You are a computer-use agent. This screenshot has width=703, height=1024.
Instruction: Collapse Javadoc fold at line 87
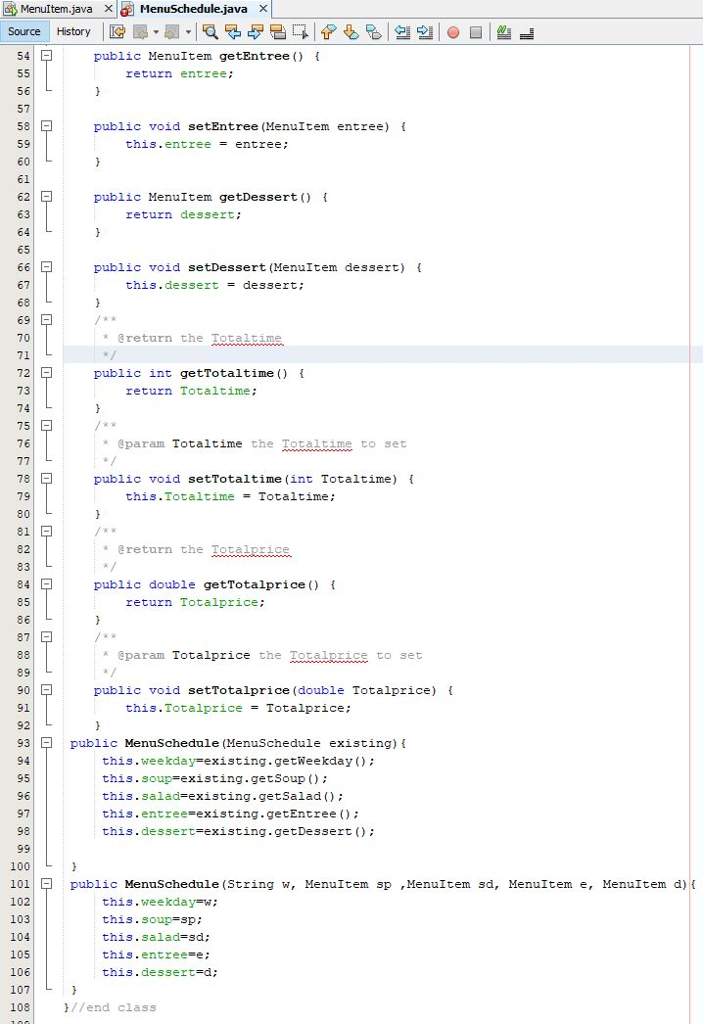[46, 637]
